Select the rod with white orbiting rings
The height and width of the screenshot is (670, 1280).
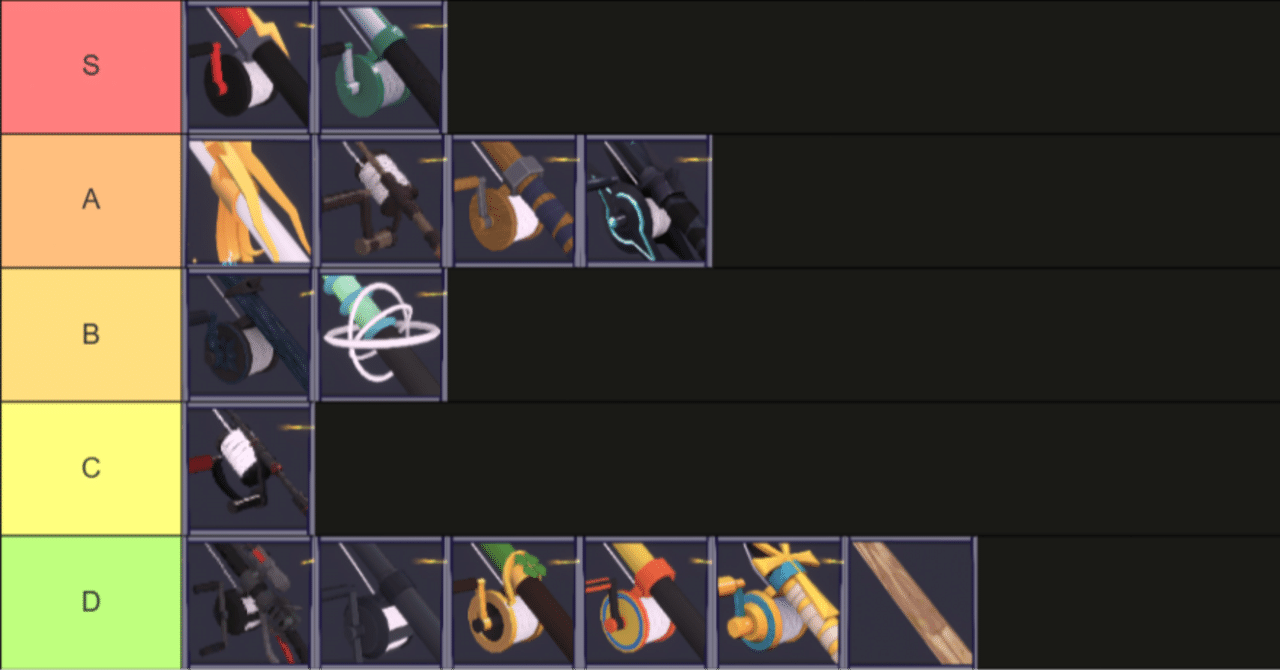tap(382, 335)
